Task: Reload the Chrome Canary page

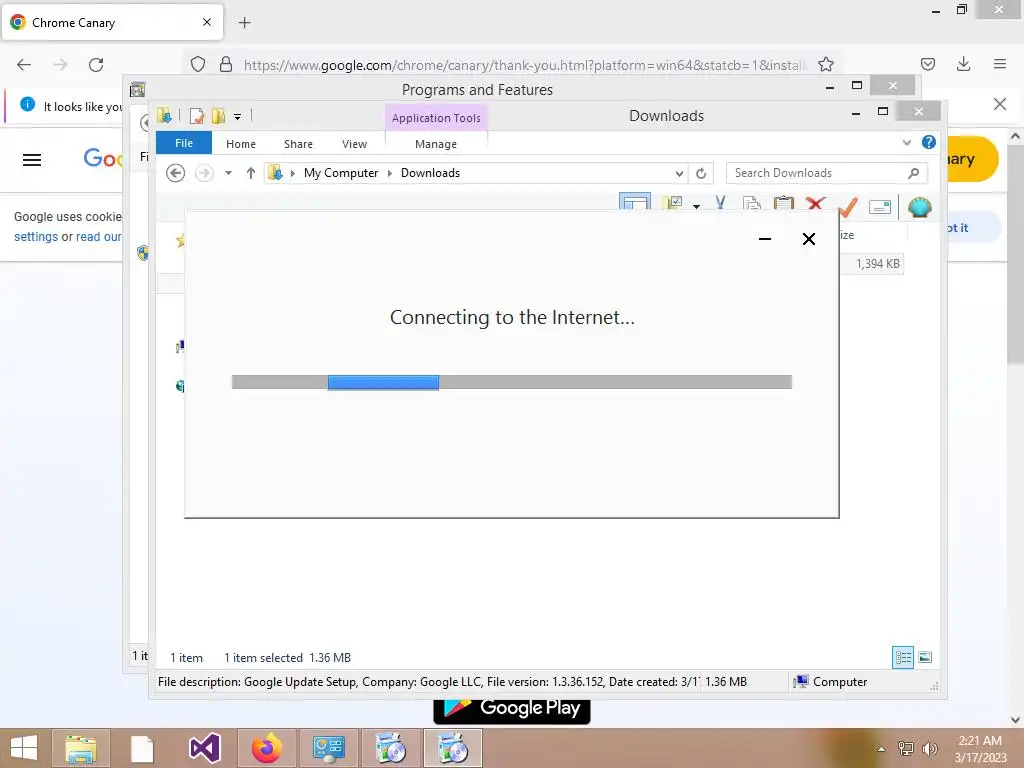Action: 96,65
